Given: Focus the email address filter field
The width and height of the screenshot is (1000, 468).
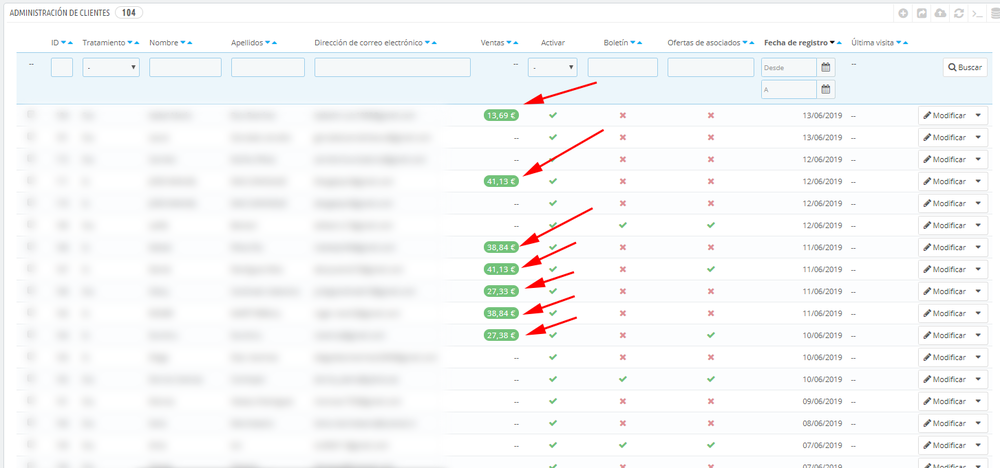Looking at the screenshot, I should click(392, 67).
